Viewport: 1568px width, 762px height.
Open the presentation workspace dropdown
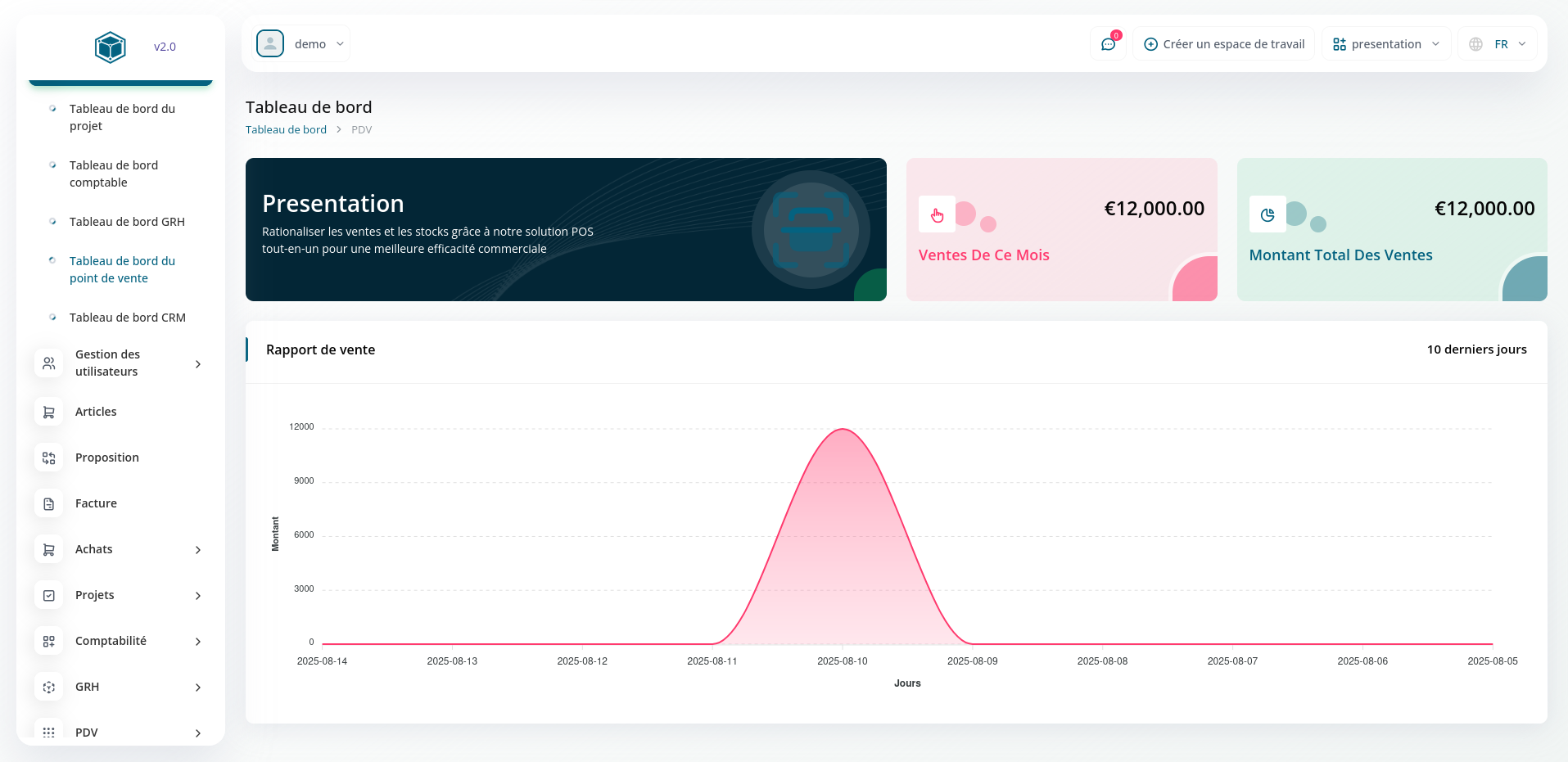pos(1385,44)
